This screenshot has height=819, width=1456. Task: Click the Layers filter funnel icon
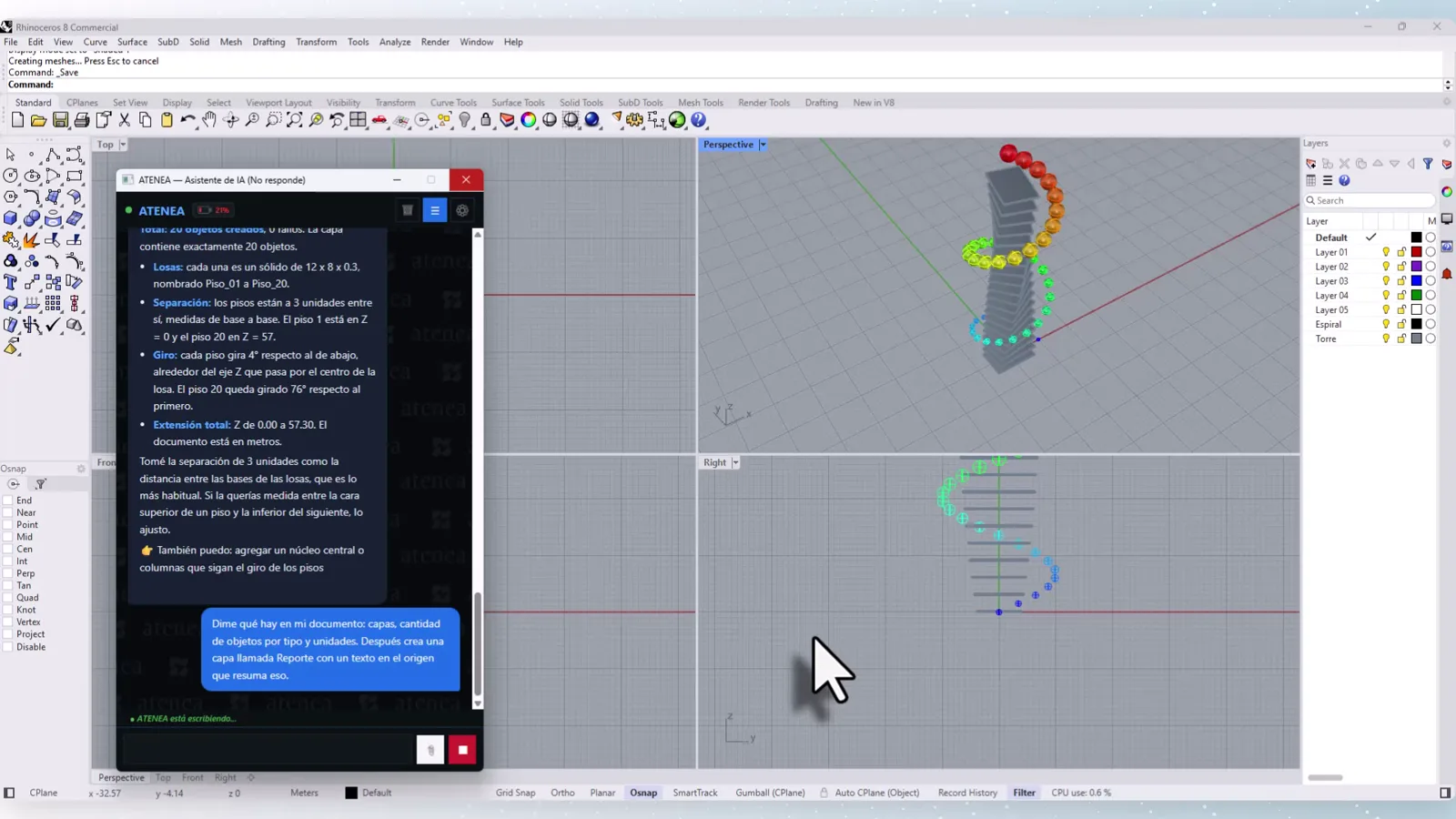click(x=1428, y=164)
